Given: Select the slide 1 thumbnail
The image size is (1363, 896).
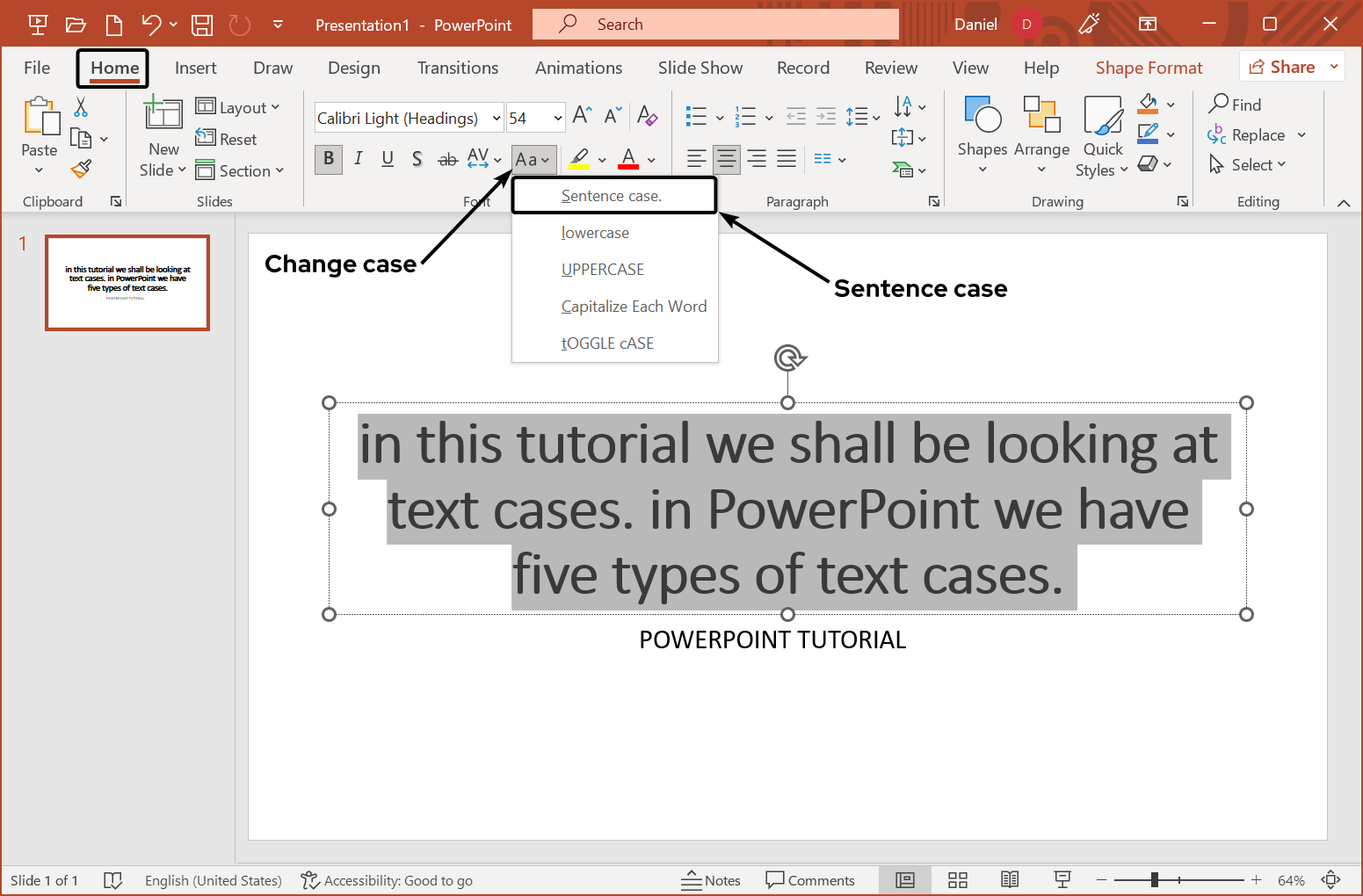Looking at the screenshot, I should [127, 282].
